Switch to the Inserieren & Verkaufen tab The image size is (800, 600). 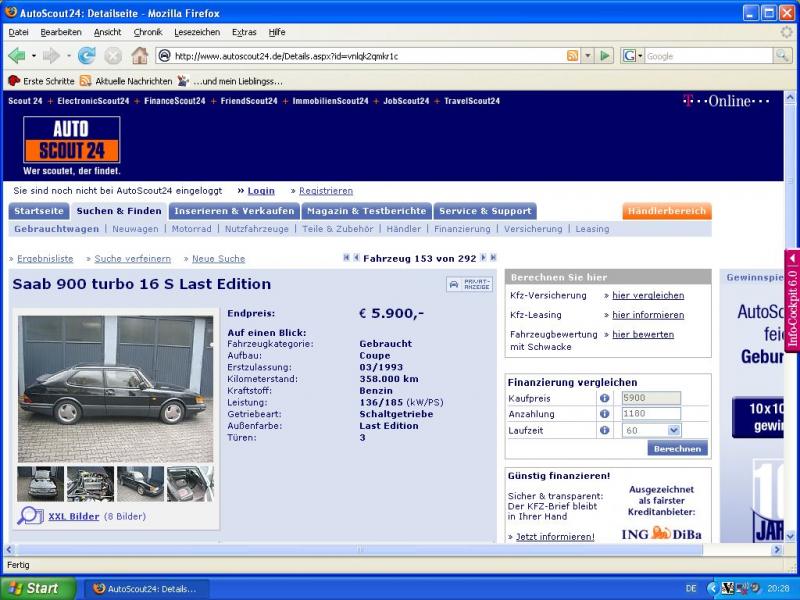click(234, 211)
